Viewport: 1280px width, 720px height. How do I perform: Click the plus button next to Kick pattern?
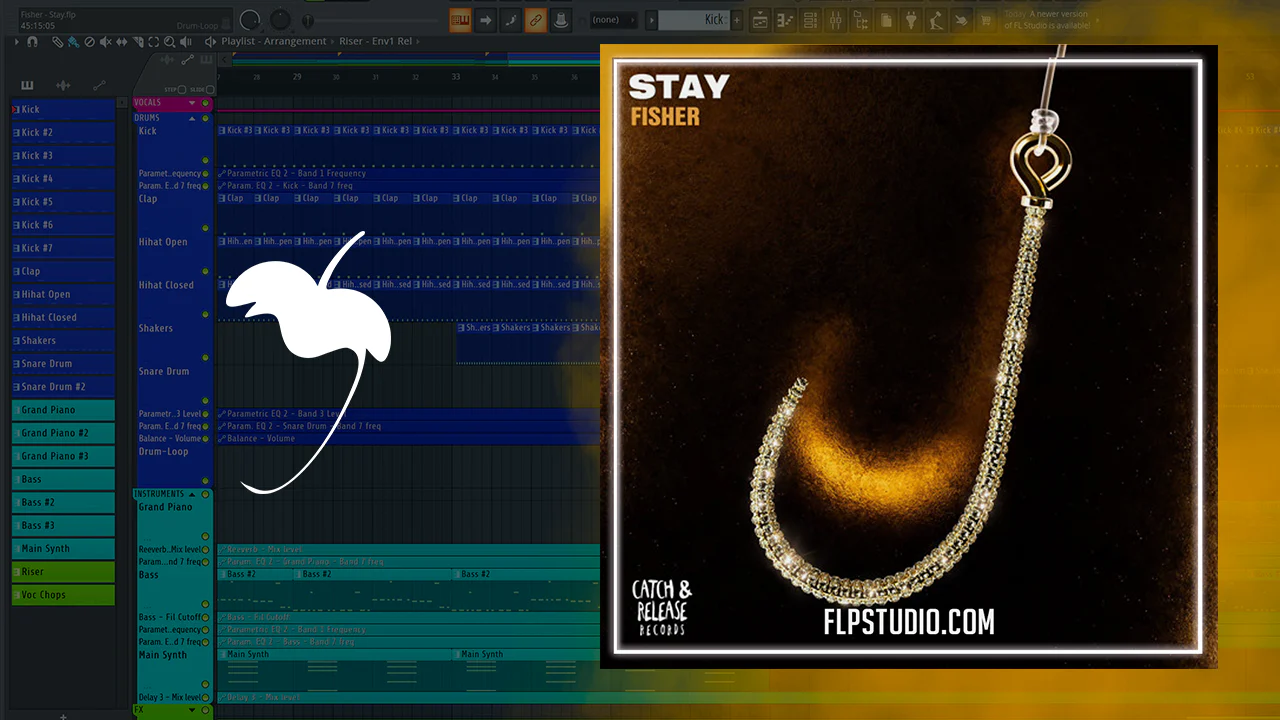pos(737,20)
